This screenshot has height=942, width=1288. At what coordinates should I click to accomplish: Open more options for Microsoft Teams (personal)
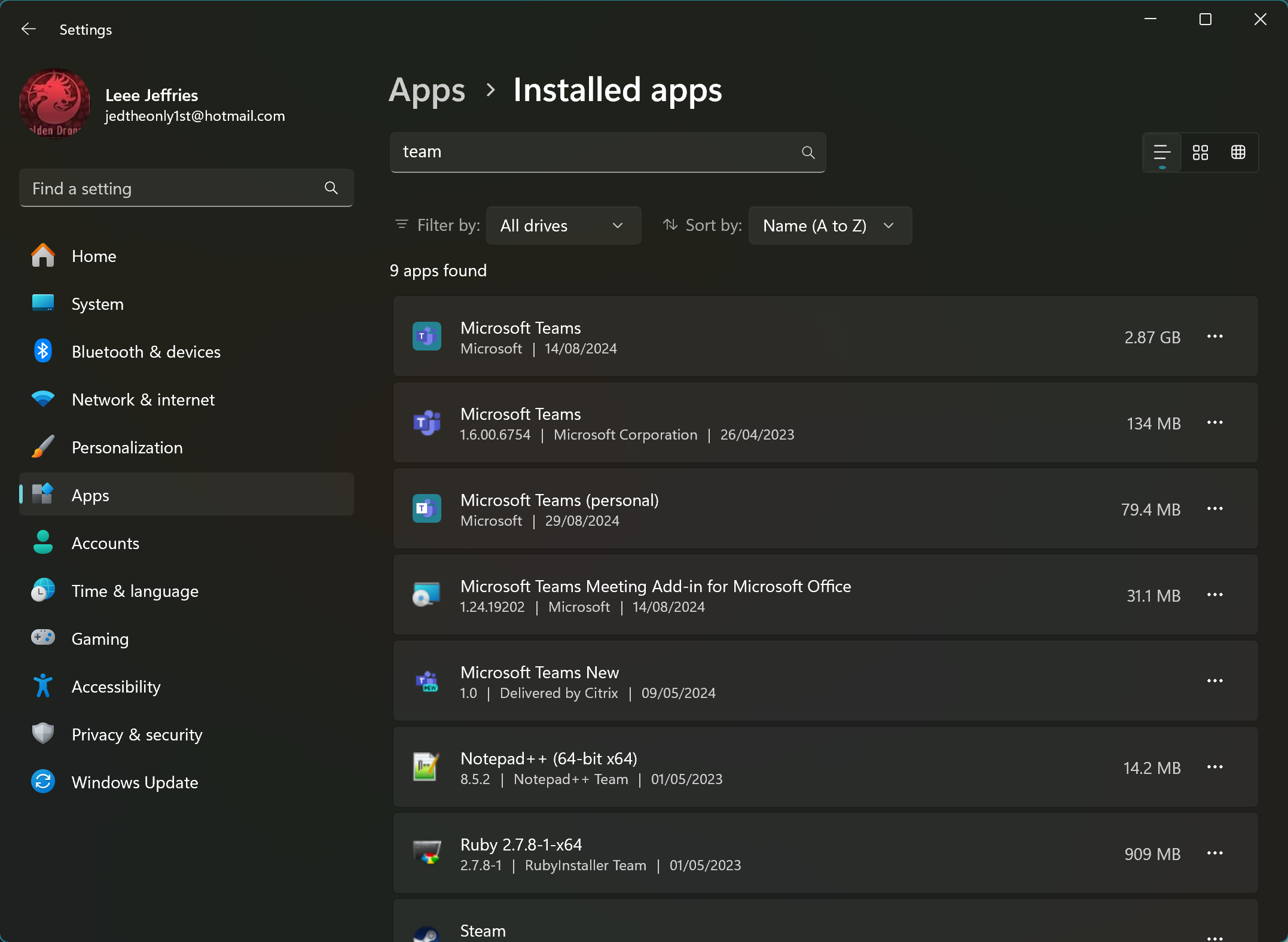[x=1214, y=509]
